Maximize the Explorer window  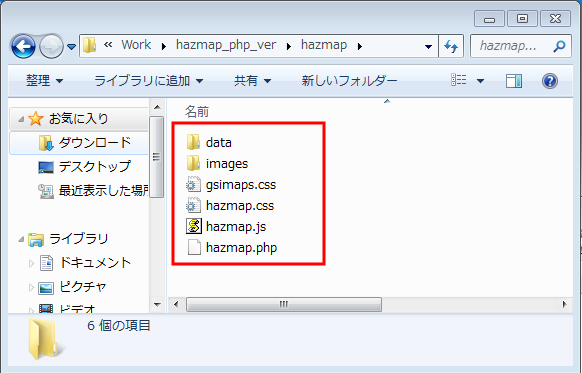(x=522, y=19)
